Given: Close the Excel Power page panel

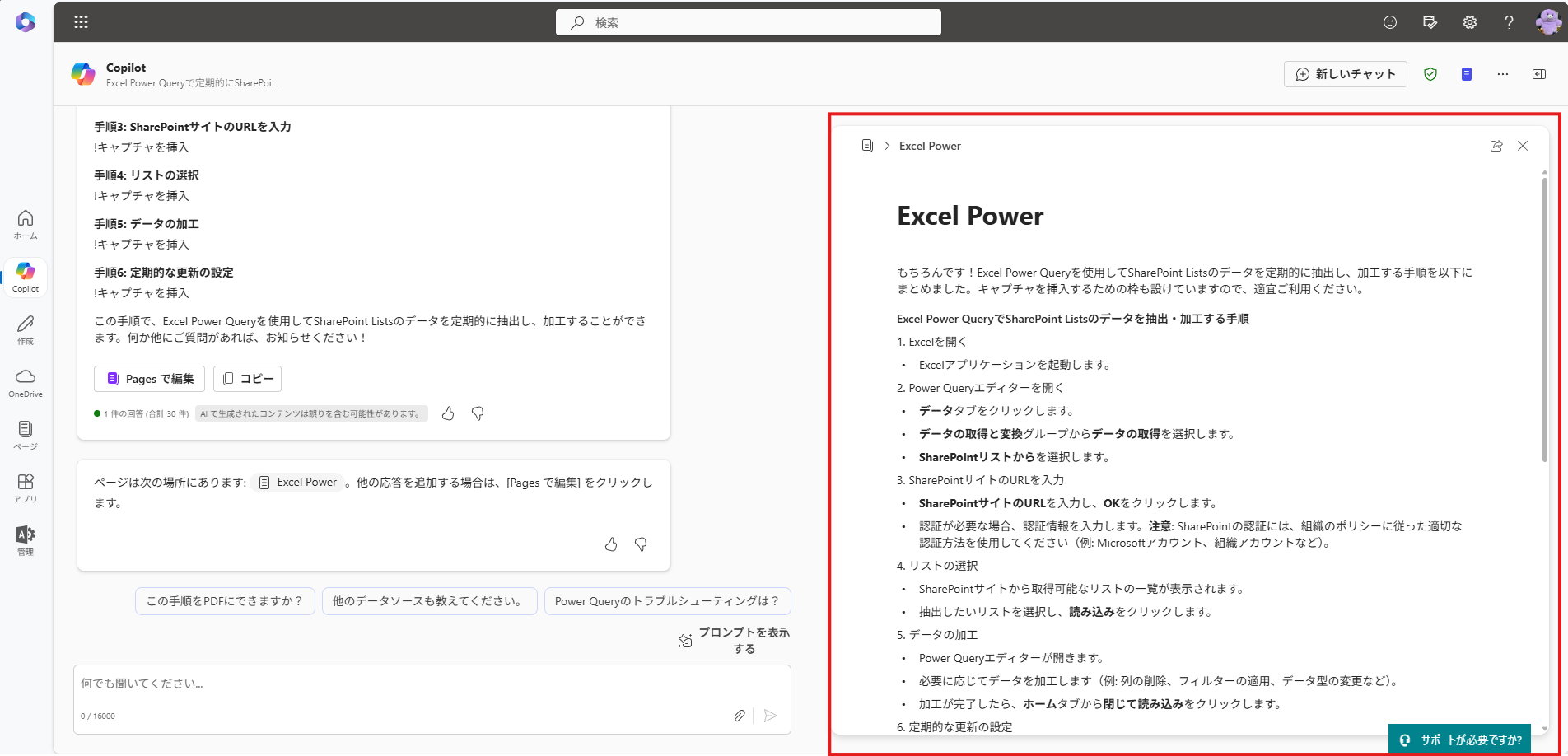Looking at the screenshot, I should [1523, 146].
